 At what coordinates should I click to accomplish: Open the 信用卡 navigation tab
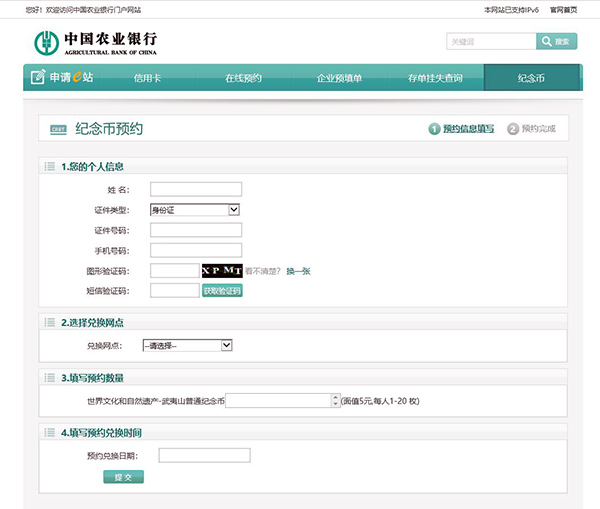(147, 77)
